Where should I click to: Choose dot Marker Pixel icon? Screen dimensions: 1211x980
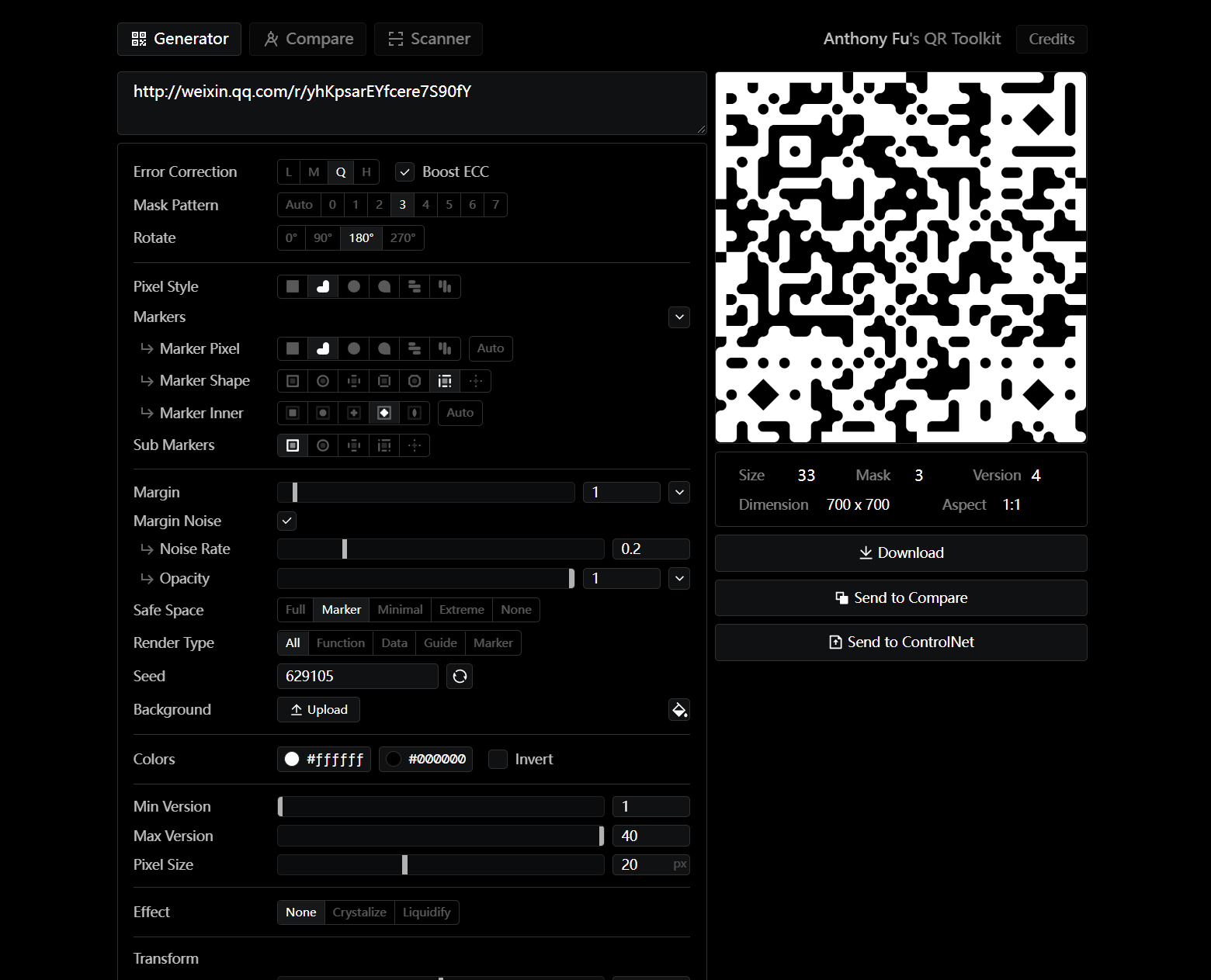(x=354, y=348)
